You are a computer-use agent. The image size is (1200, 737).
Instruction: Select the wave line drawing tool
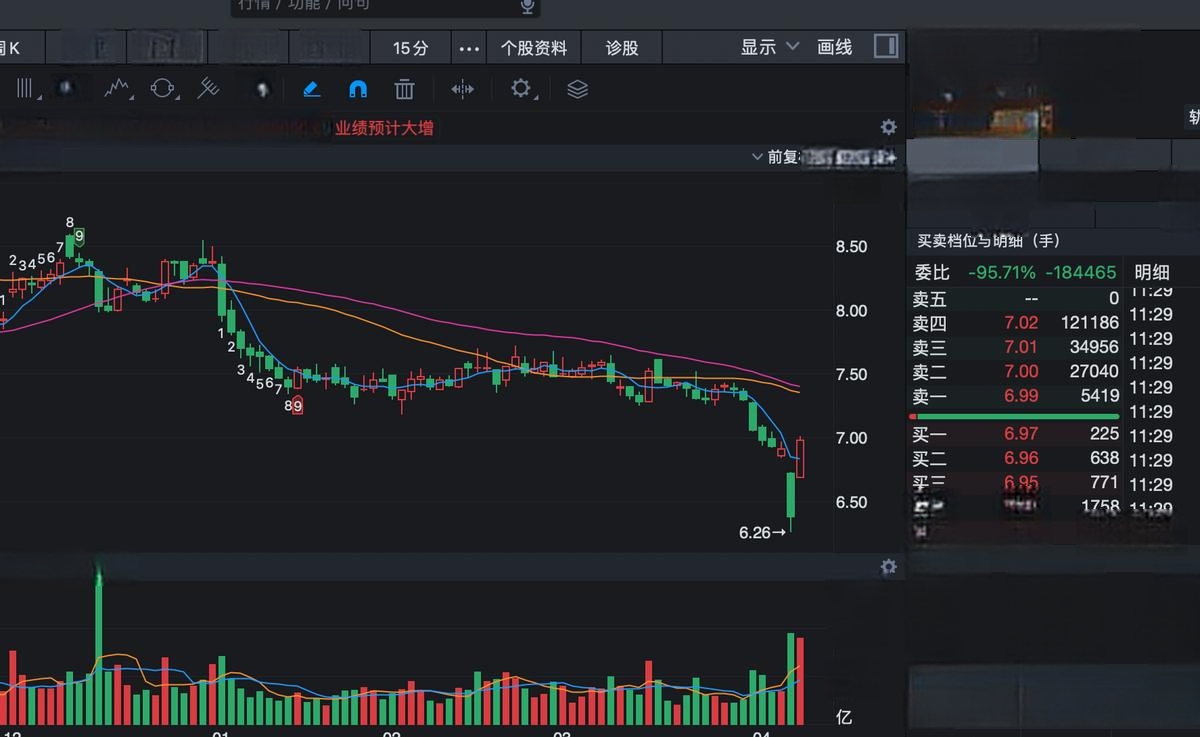[118, 89]
